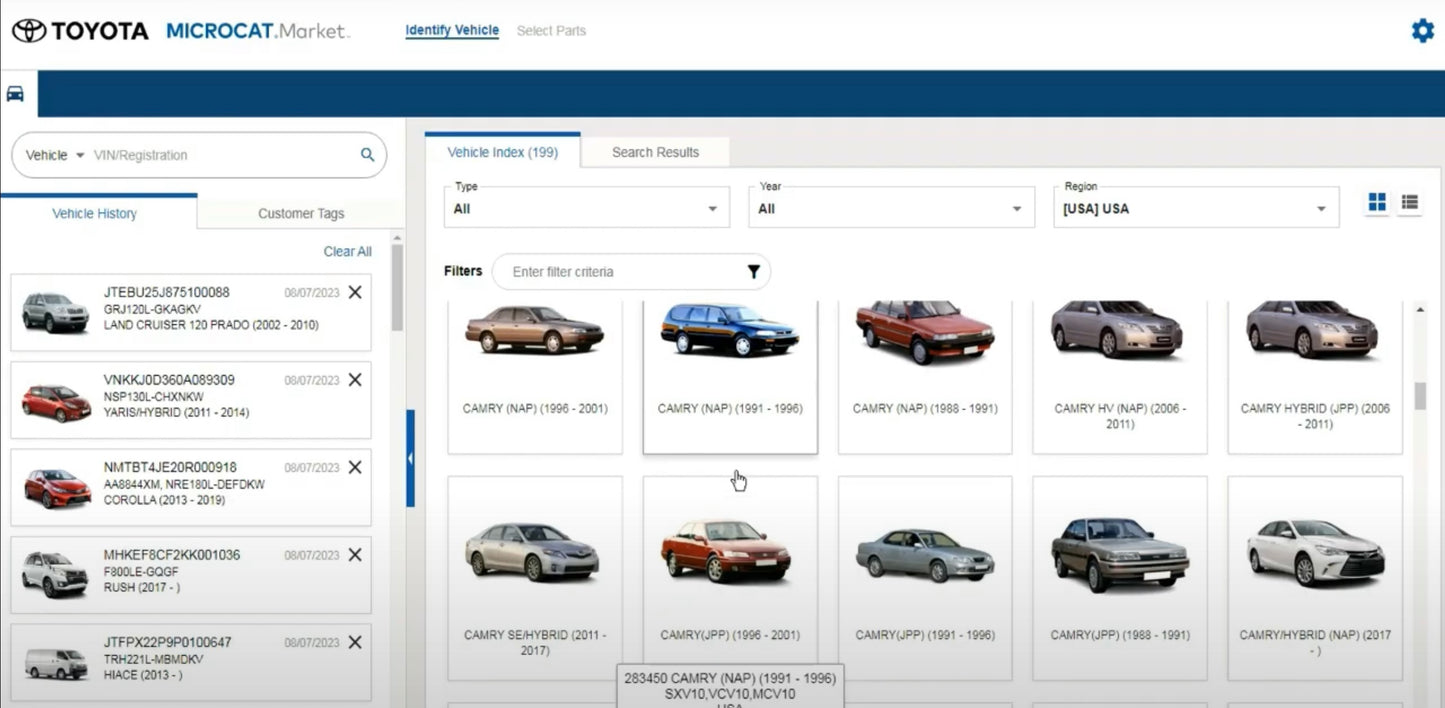Open the settings gear icon
This screenshot has height=708, width=1445.
[x=1422, y=31]
